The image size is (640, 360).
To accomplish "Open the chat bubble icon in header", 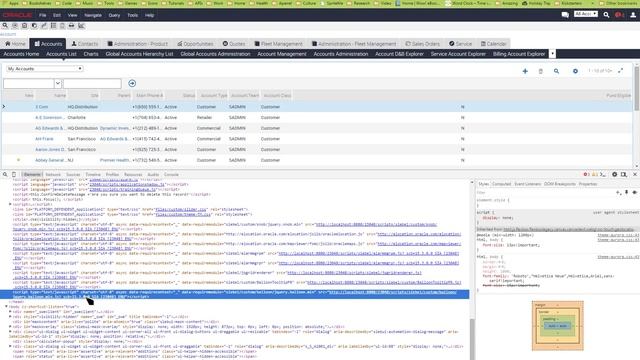I will click(565, 15).
